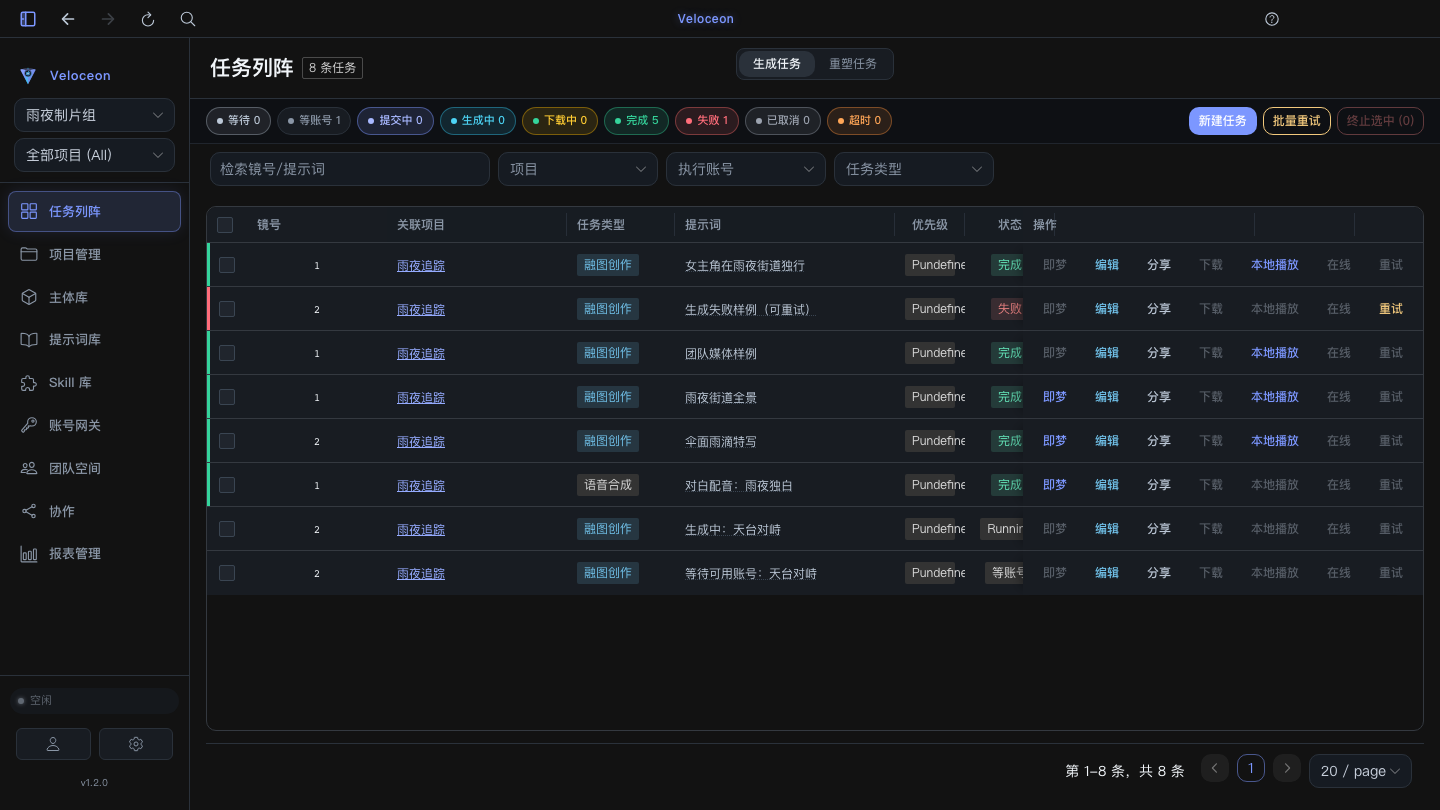Image resolution: width=1440 pixels, height=810 pixels.
Task: Click the 检索镜号/提示词 search field
Action: (350, 169)
